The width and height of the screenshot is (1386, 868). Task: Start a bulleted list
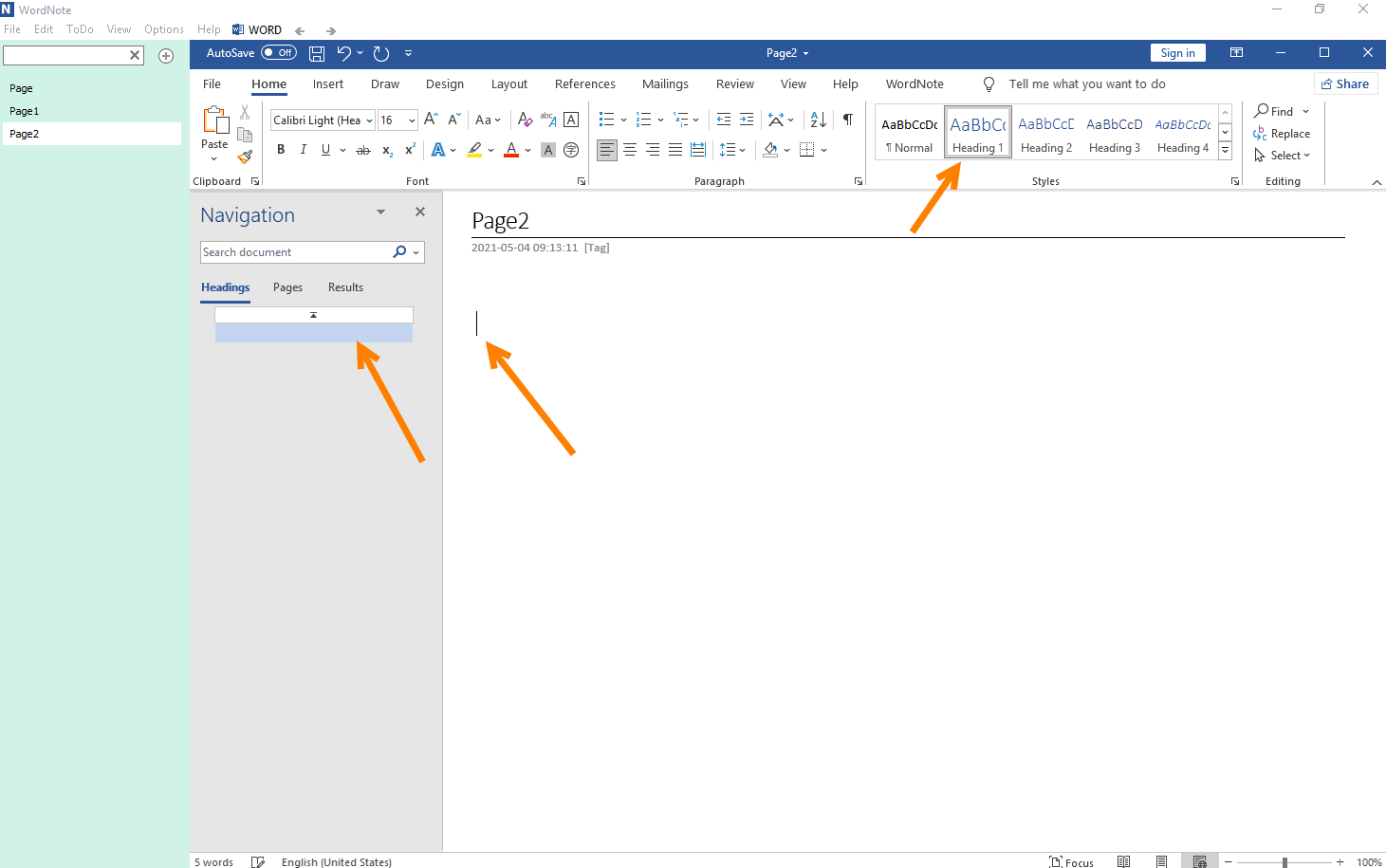click(607, 120)
